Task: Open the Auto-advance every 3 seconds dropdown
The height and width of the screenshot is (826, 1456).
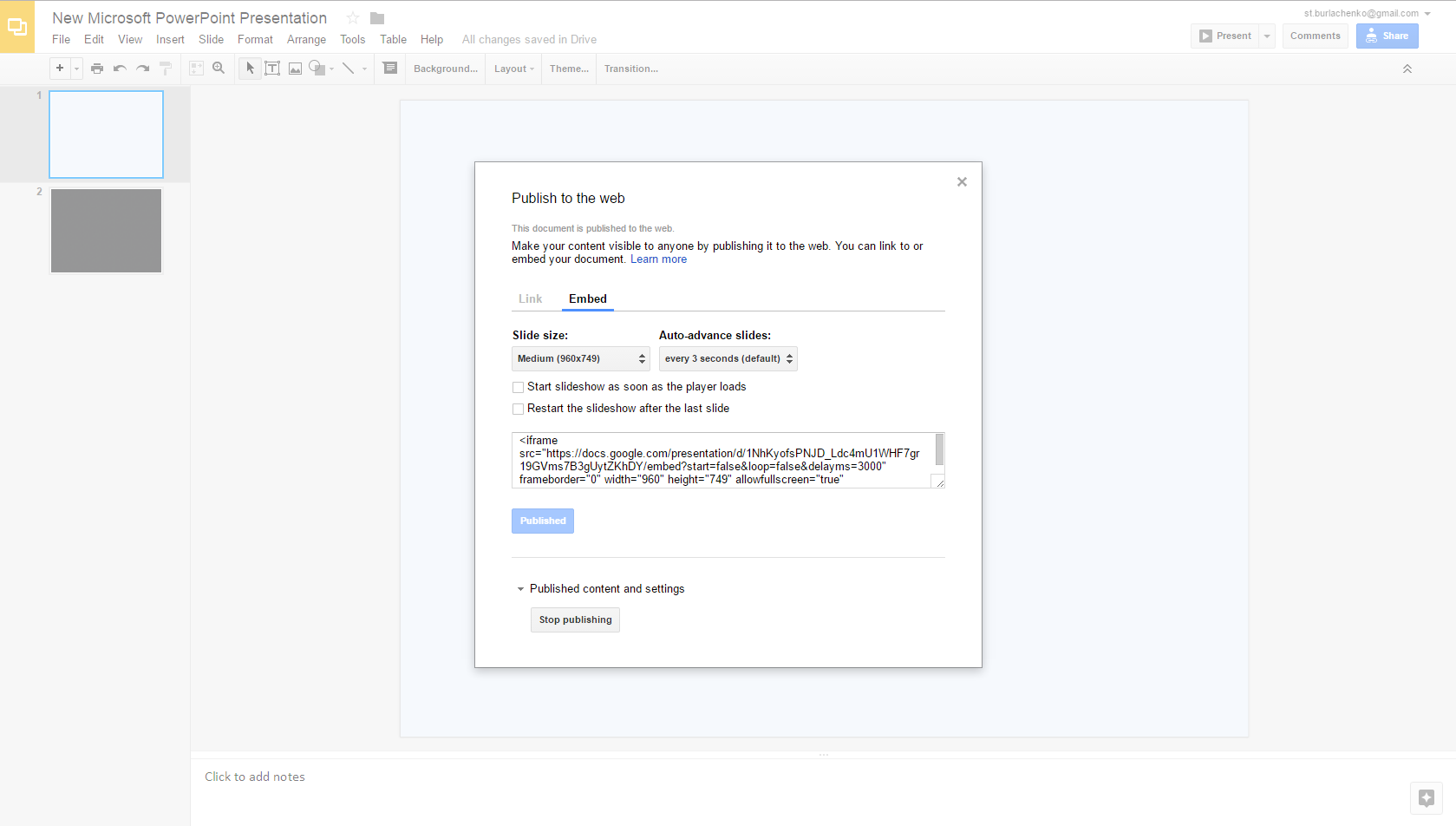Action: pos(728,358)
